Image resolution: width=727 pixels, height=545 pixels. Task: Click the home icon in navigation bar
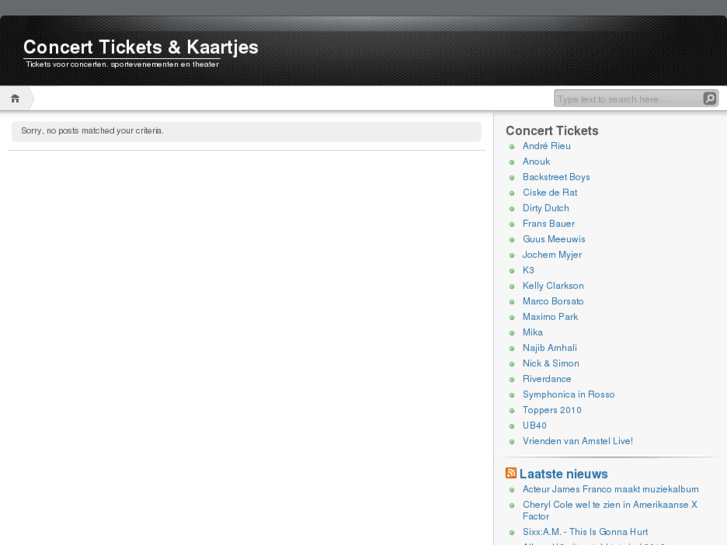click(15, 98)
